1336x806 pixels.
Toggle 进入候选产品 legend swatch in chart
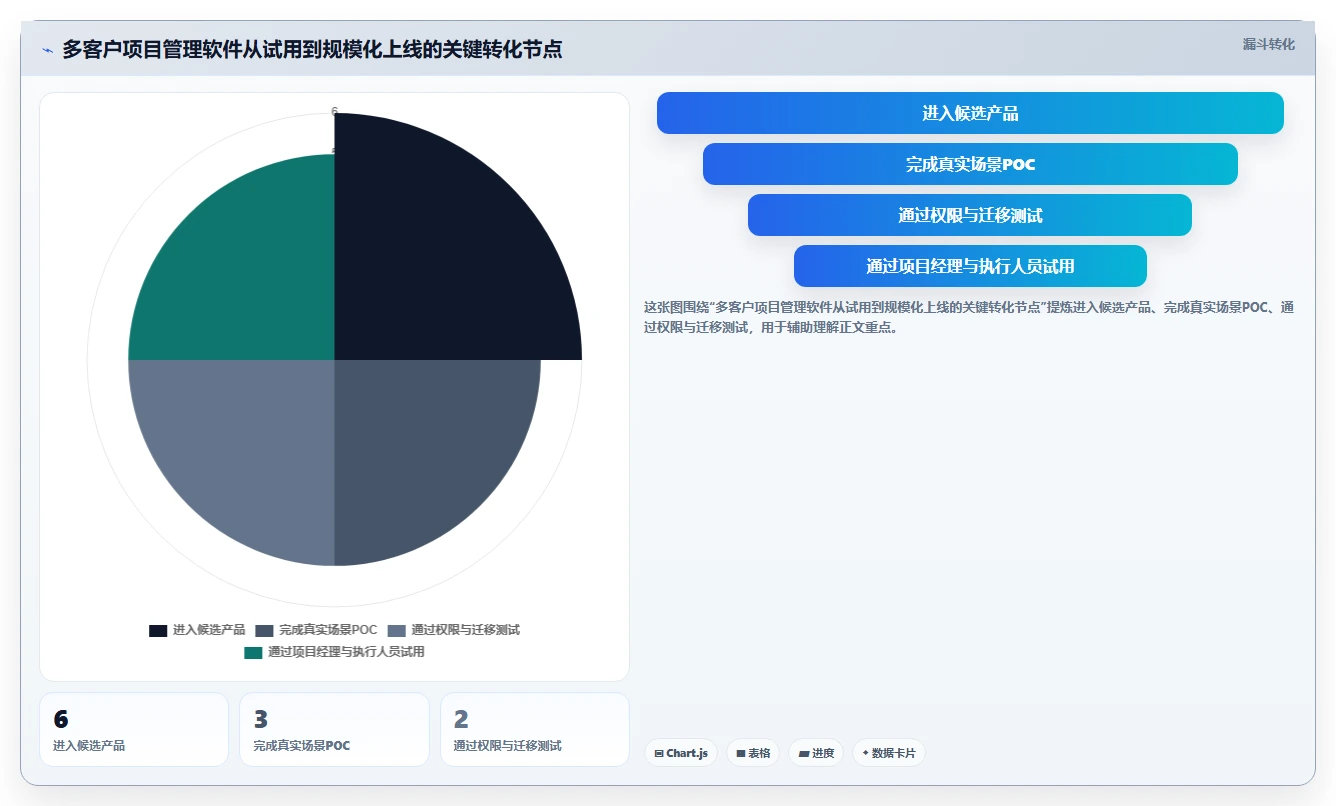pyautogui.click(x=158, y=631)
